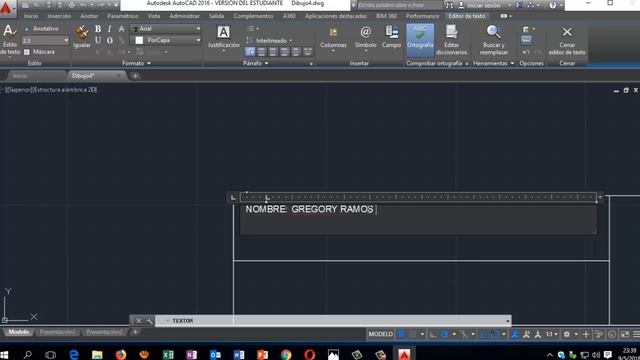Open the Símbolo insert menu
Viewport: 640px width, 360px height.
coord(365,38)
